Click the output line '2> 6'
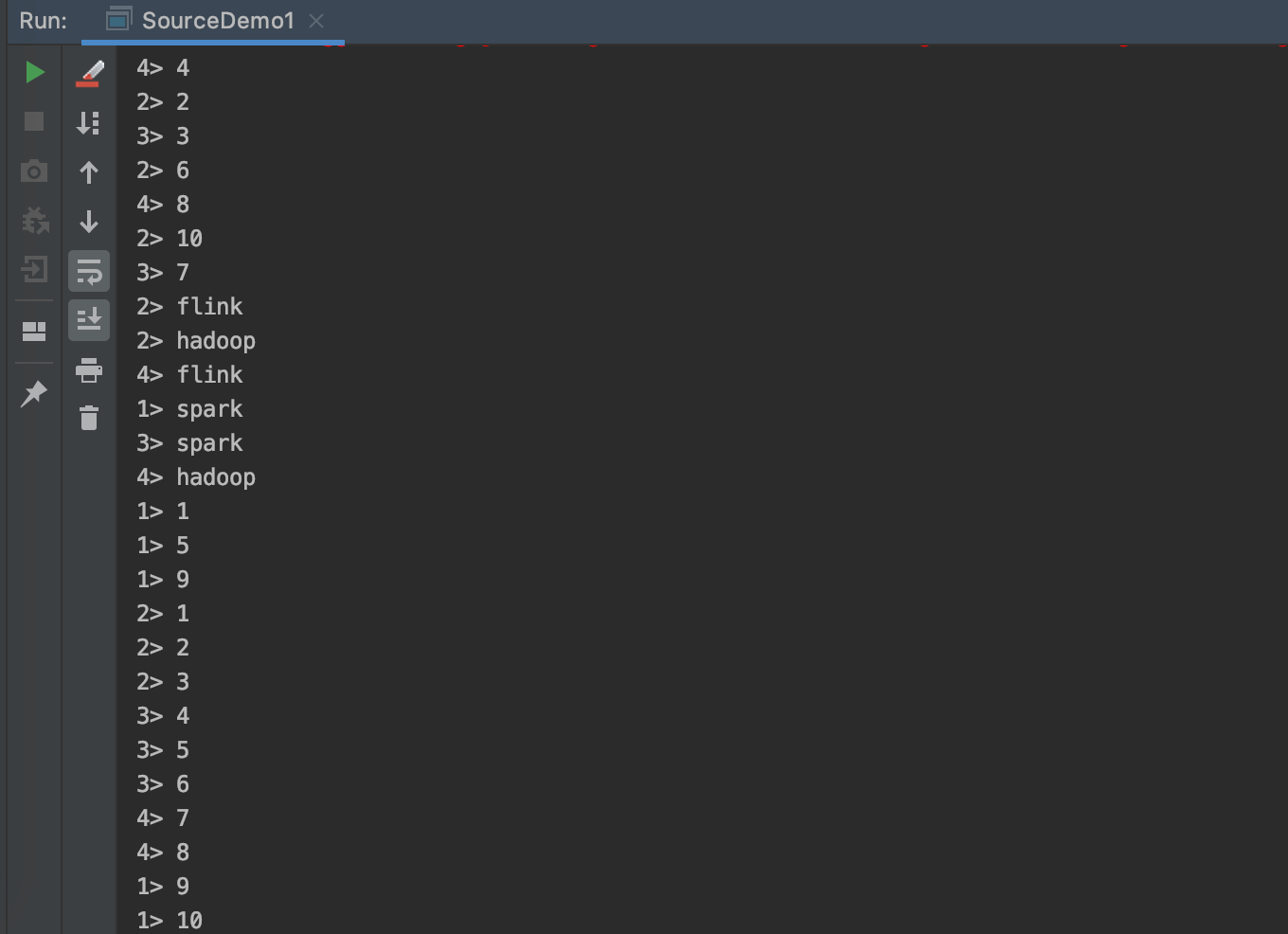Image resolution: width=1288 pixels, height=934 pixels. pos(163,170)
